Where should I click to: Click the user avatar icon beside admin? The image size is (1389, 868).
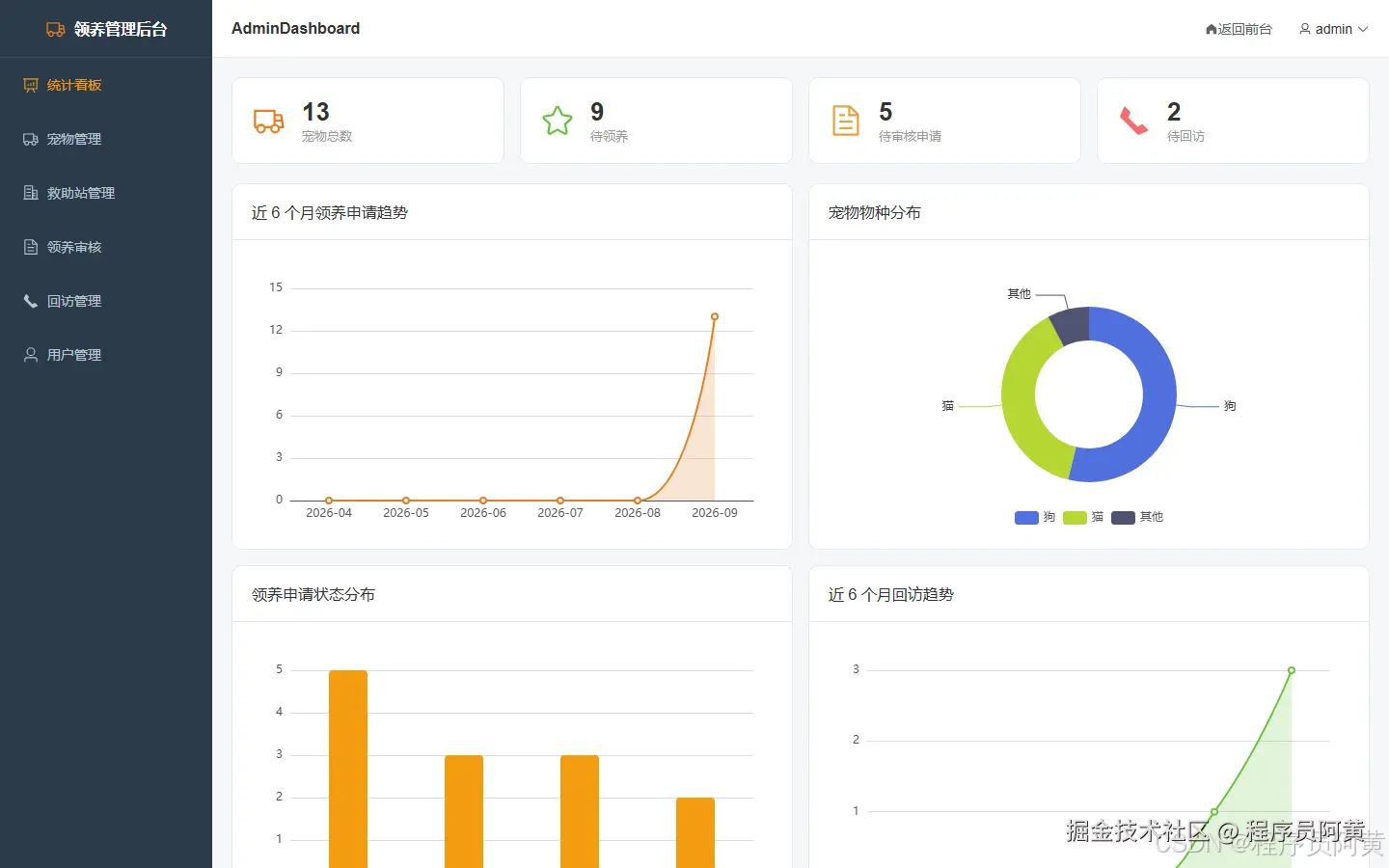coord(1305,30)
